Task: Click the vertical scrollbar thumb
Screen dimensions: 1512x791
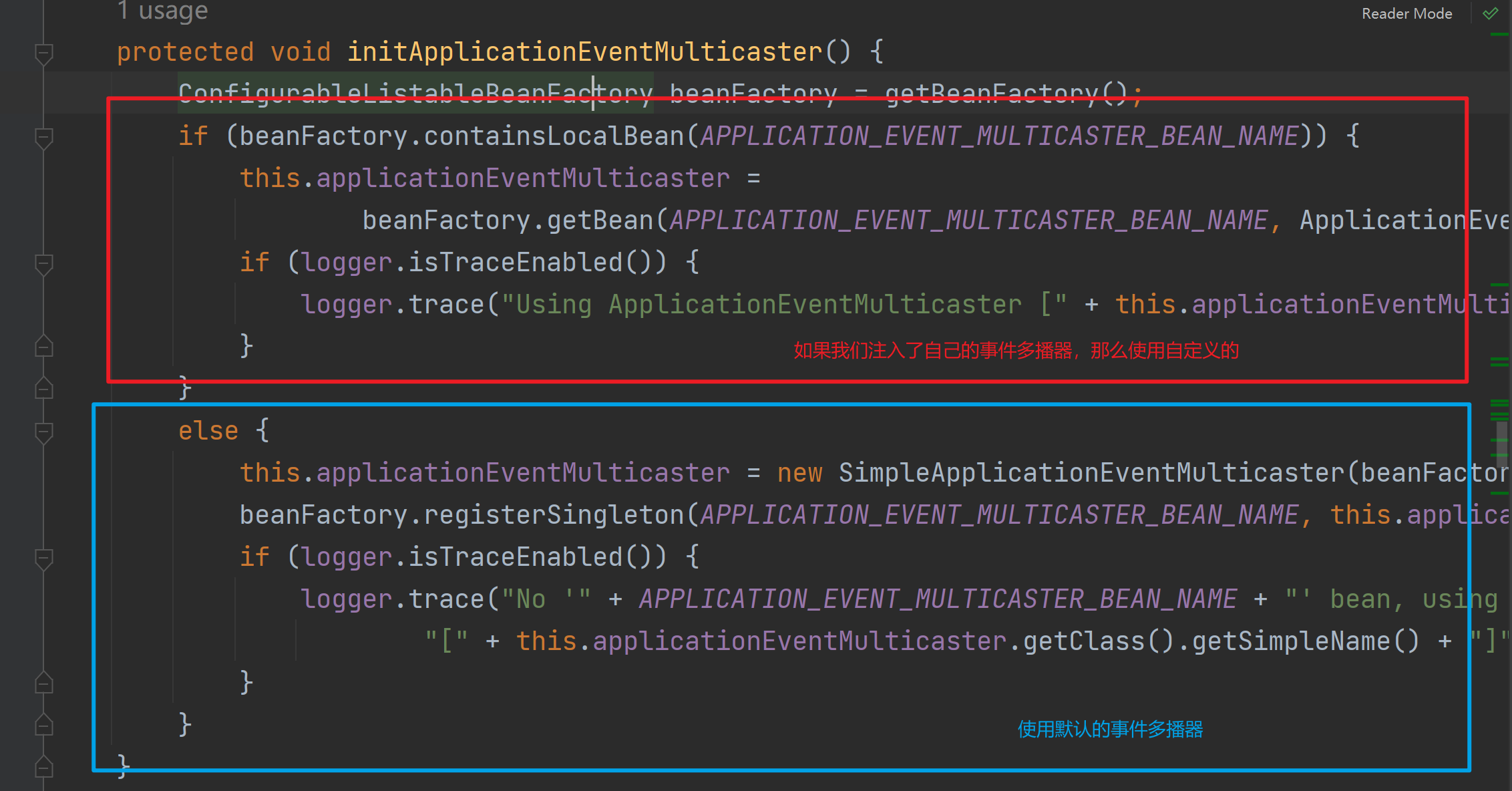Action: (x=1501, y=444)
